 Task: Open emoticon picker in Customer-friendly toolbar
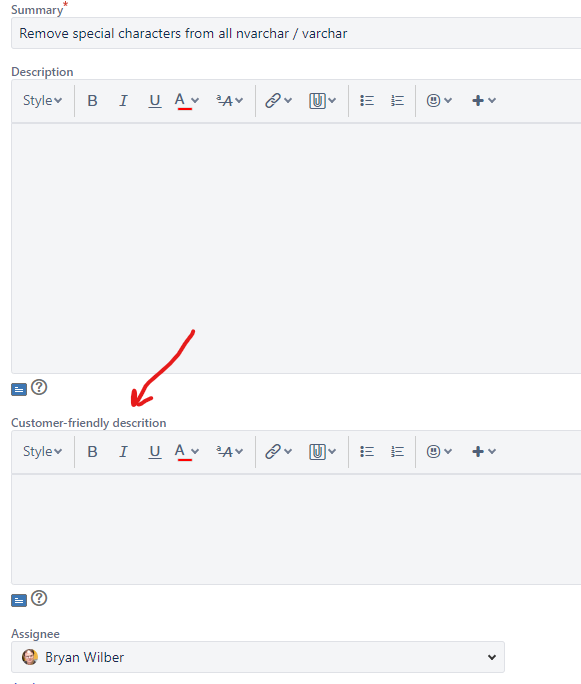click(439, 451)
